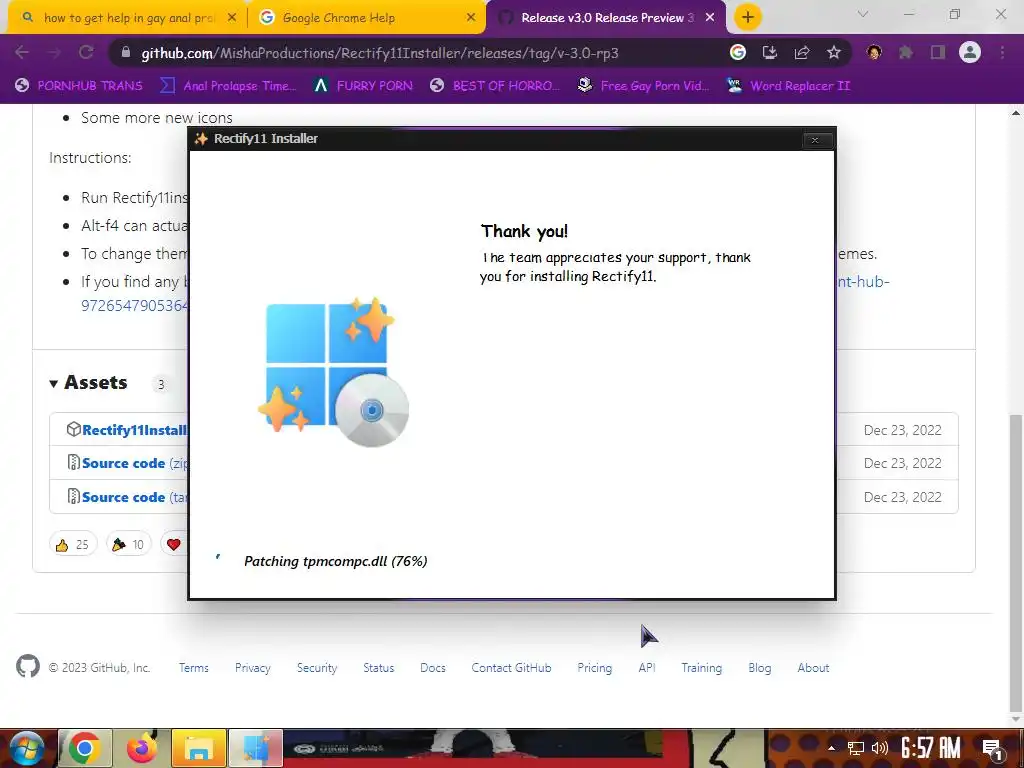
Task: Open the Status footer link
Action: (x=379, y=667)
